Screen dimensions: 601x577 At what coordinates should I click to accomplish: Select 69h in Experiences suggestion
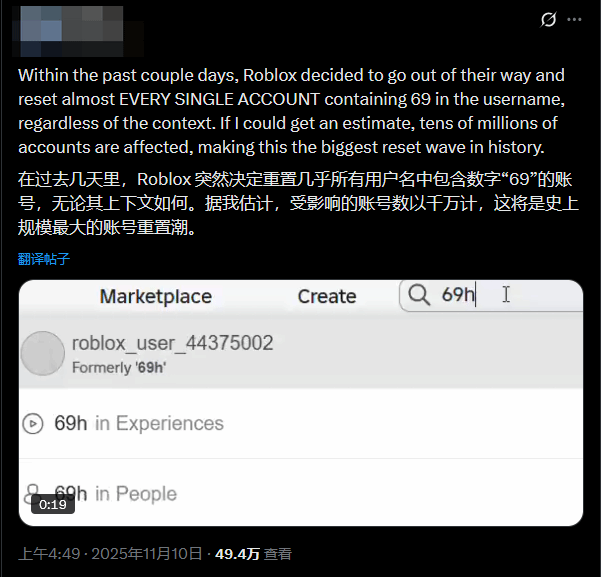(301, 424)
